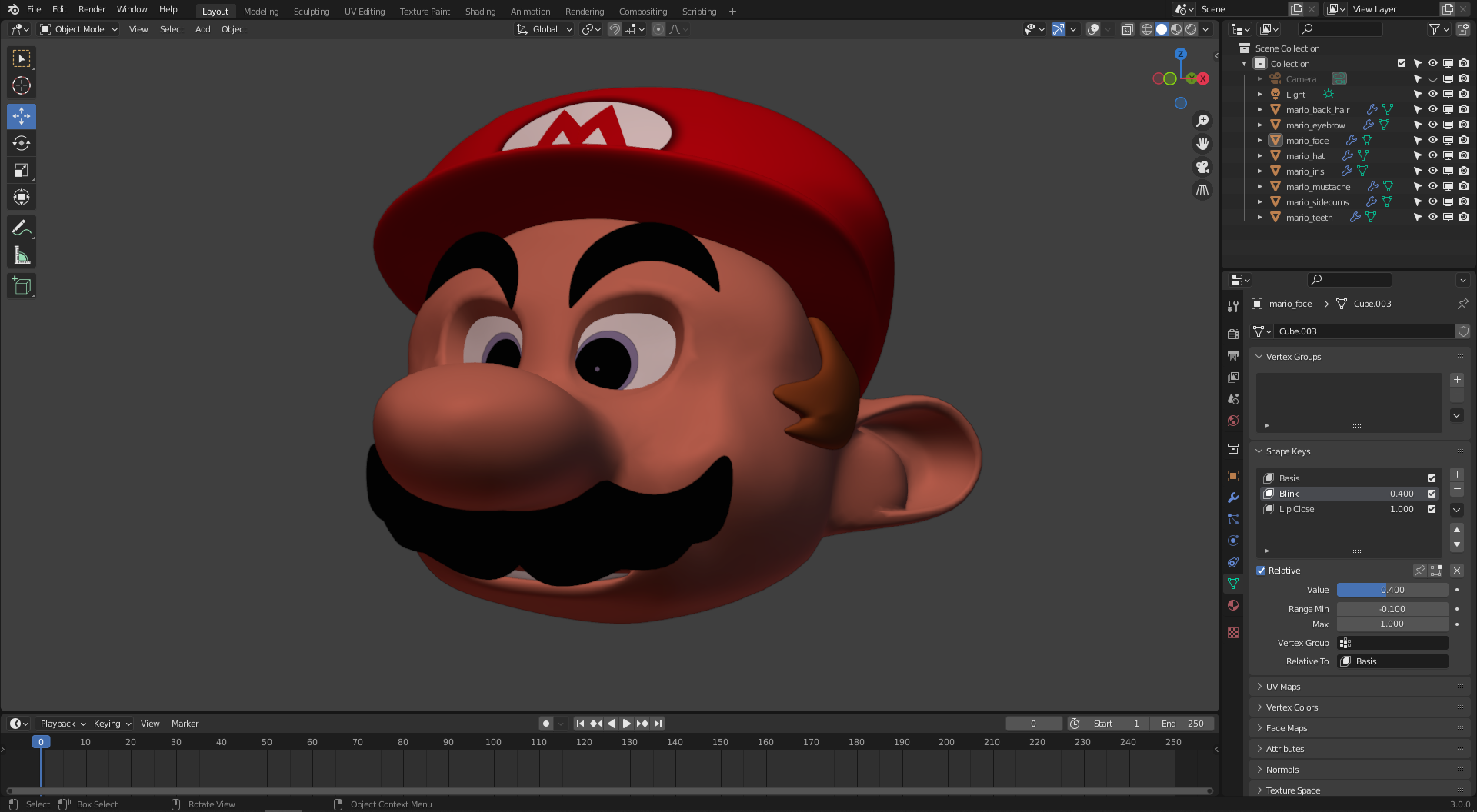Open Marker menu in timeline
Screen dimensions: 1477x812
click(x=185, y=724)
